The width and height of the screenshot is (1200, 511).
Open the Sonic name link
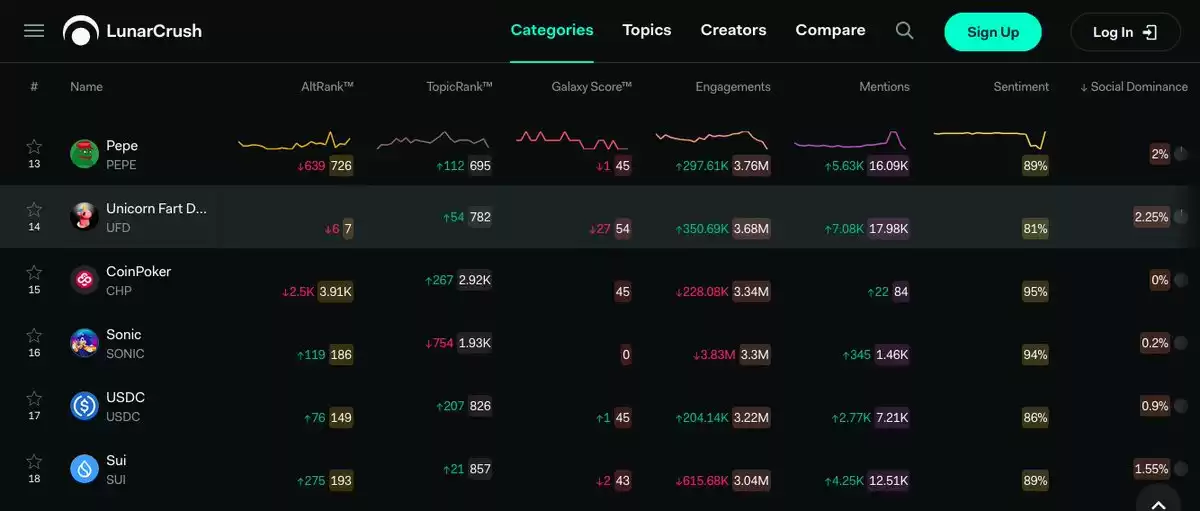[x=123, y=335]
